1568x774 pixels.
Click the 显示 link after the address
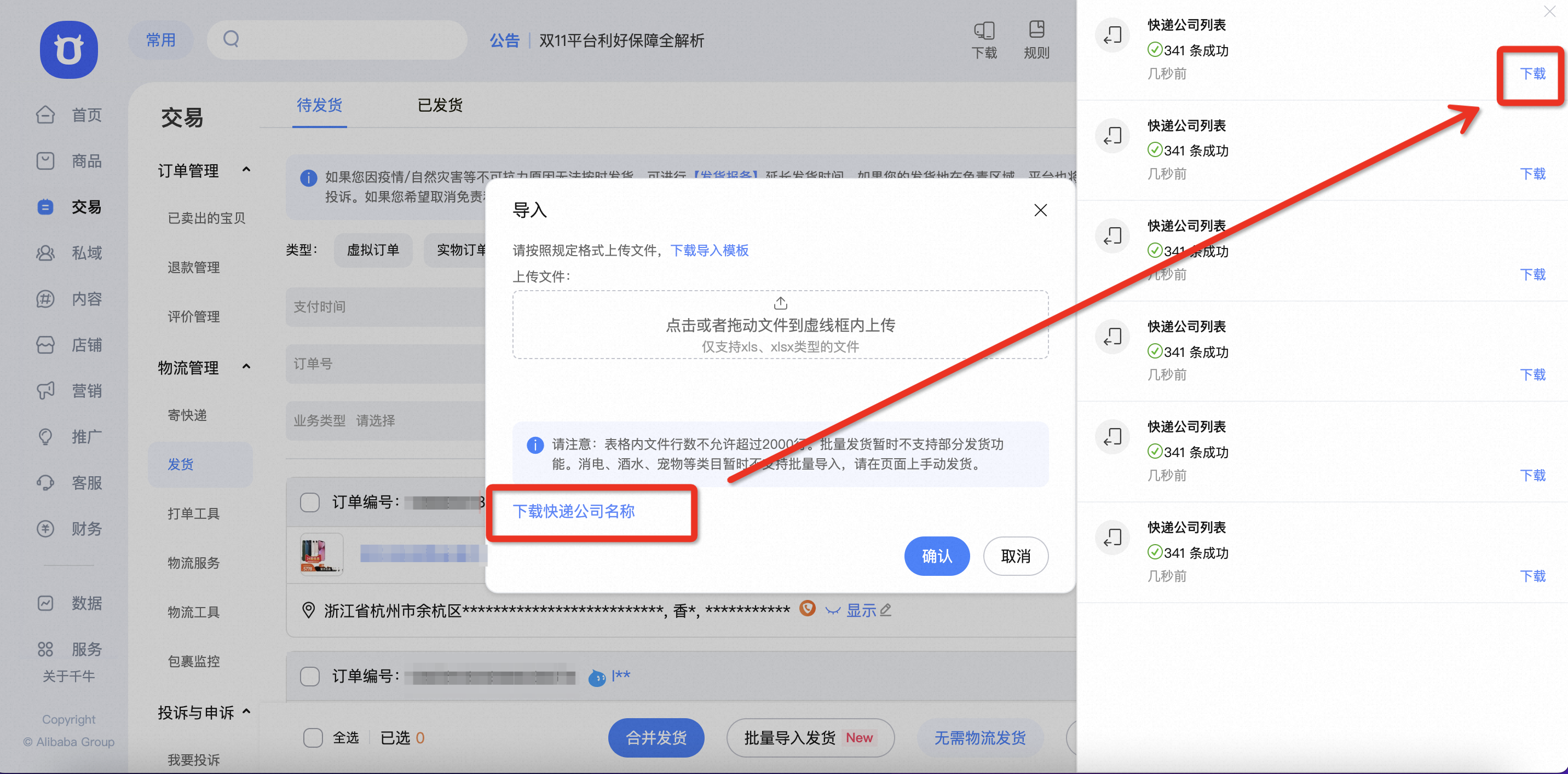tap(861, 610)
